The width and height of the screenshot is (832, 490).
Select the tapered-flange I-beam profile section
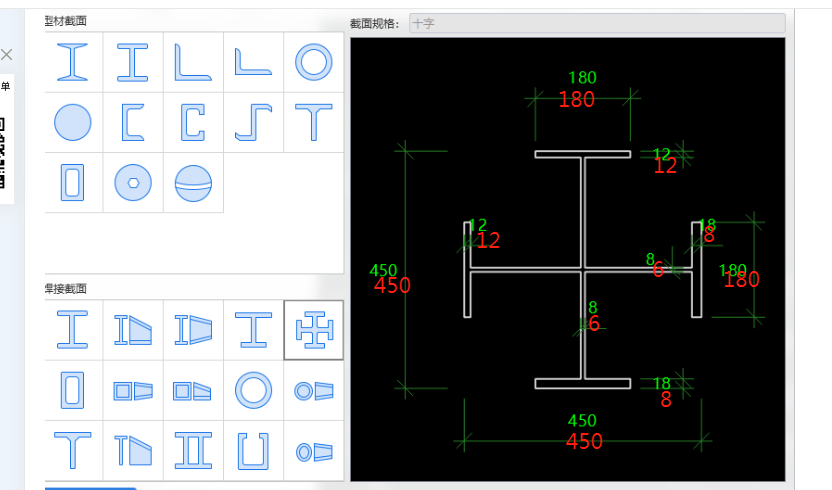(x=73, y=62)
